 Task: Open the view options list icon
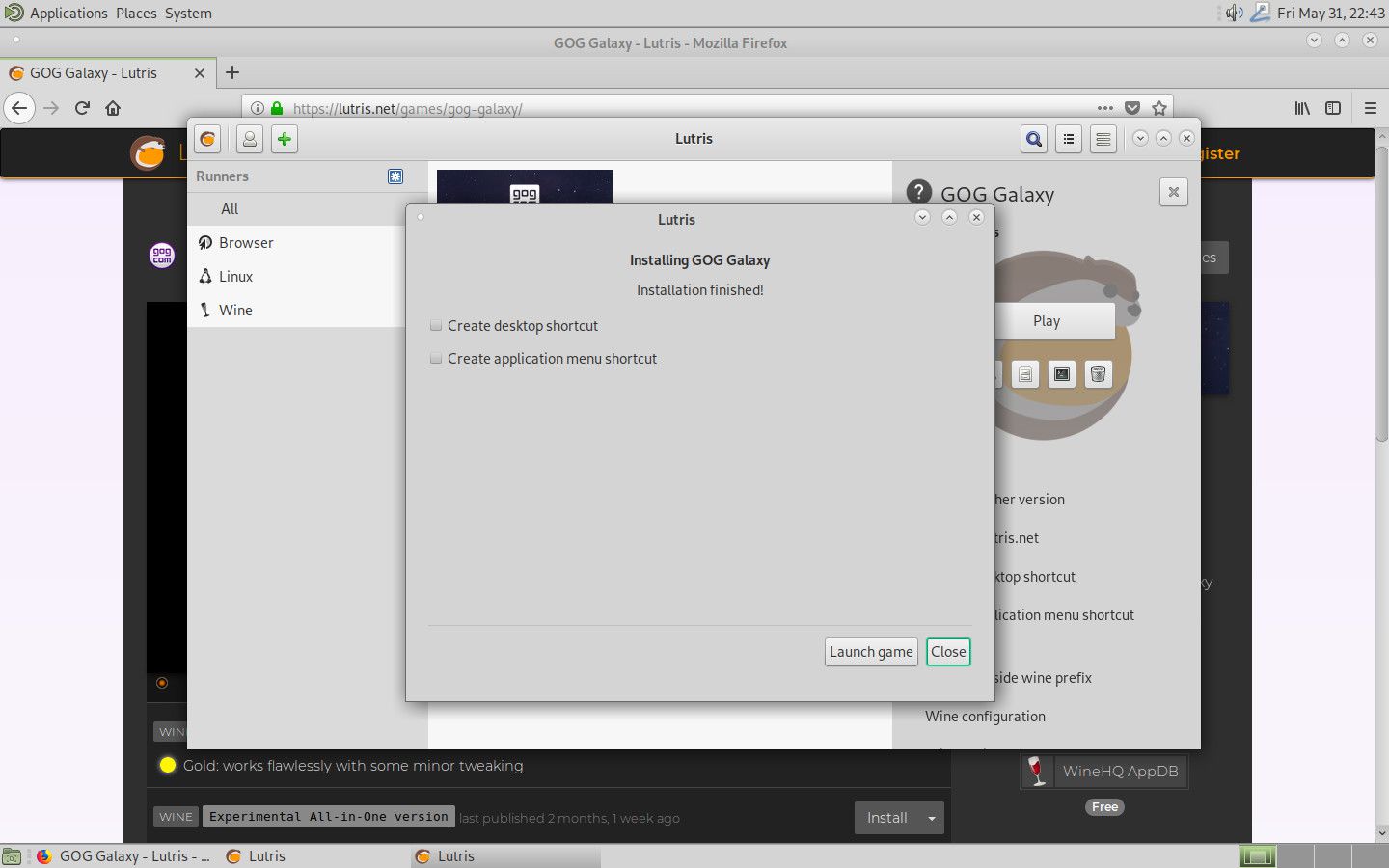1069,139
